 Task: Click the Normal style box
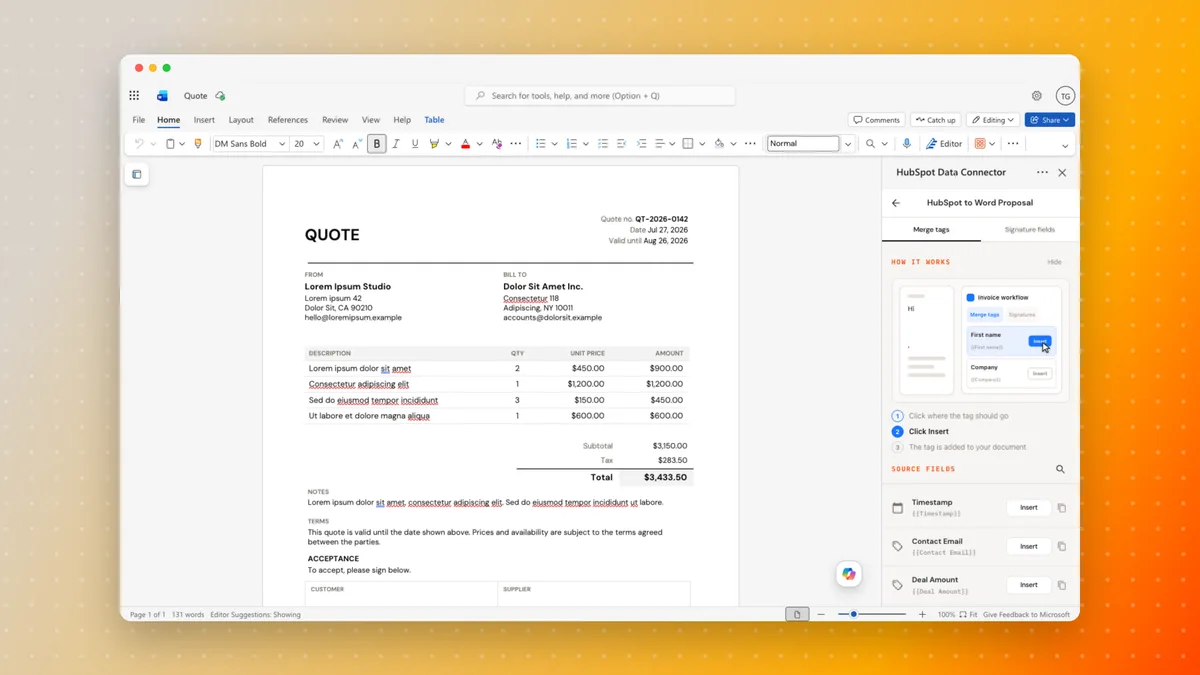[803, 144]
